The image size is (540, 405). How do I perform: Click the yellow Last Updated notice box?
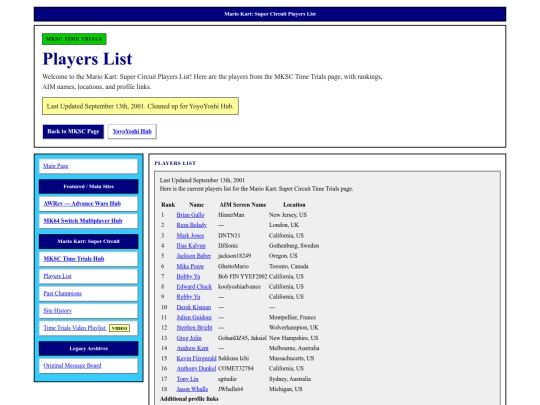(x=140, y=106)
